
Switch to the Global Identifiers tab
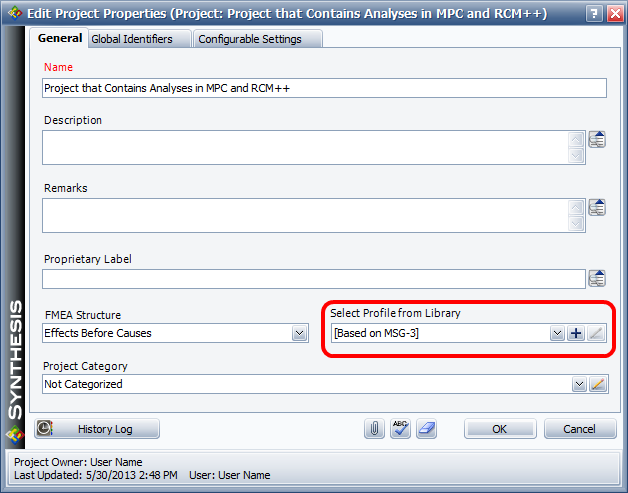131,39
